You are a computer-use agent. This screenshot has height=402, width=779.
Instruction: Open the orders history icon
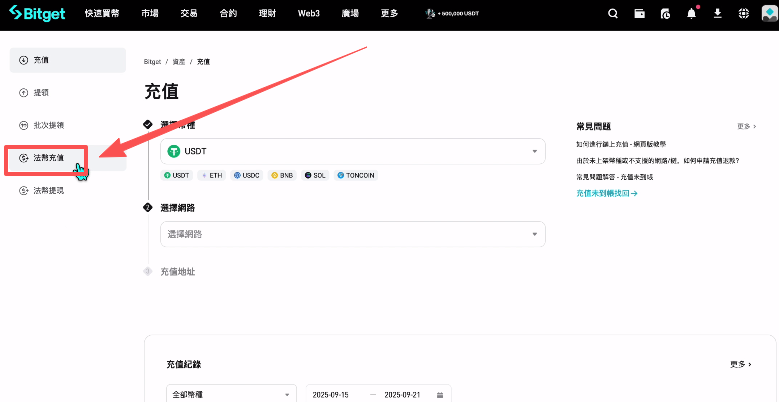[666, 14]
